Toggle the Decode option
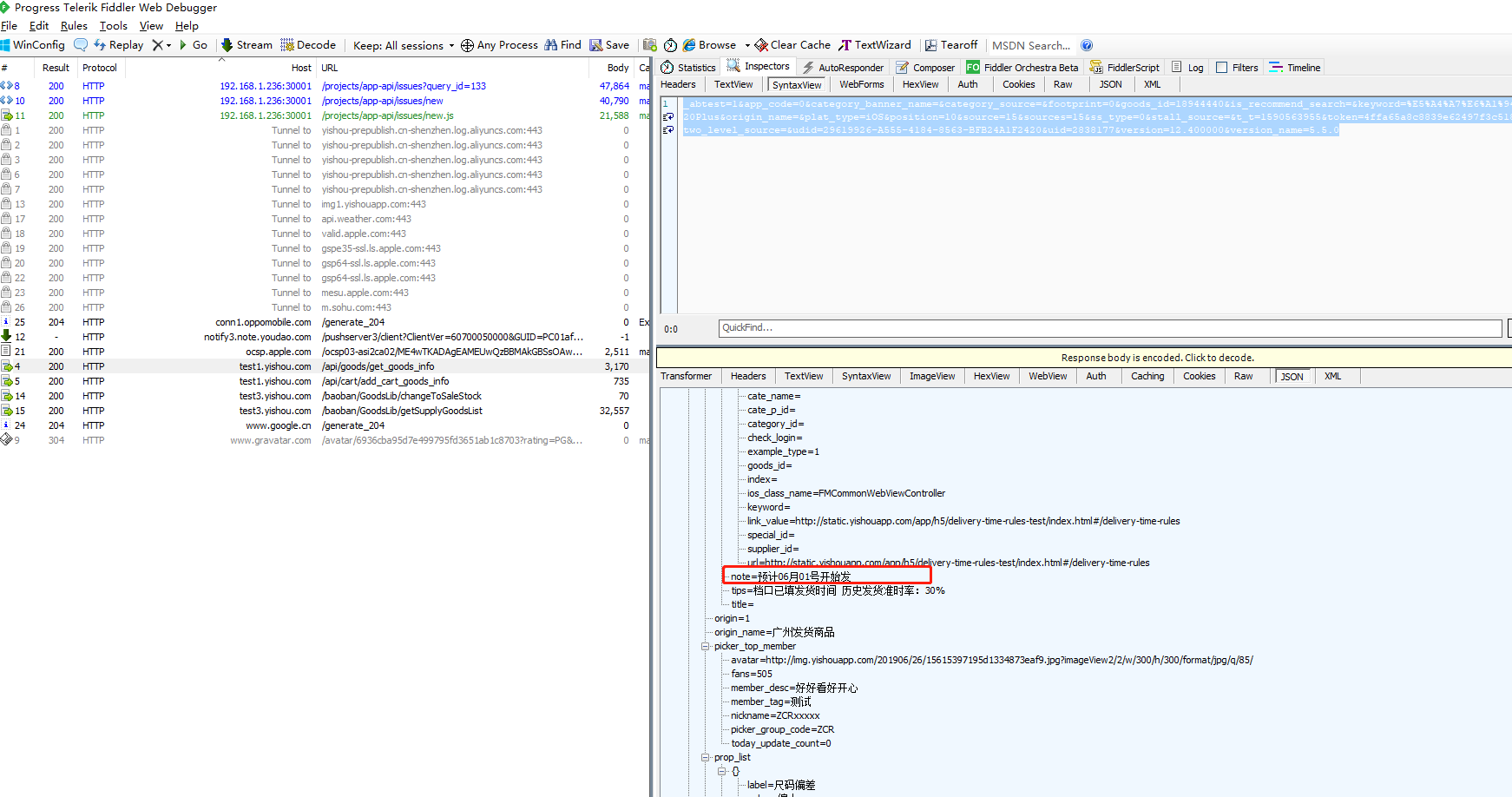The width and height of the screenshot is (1512, 797). click(x=308, y=45)
